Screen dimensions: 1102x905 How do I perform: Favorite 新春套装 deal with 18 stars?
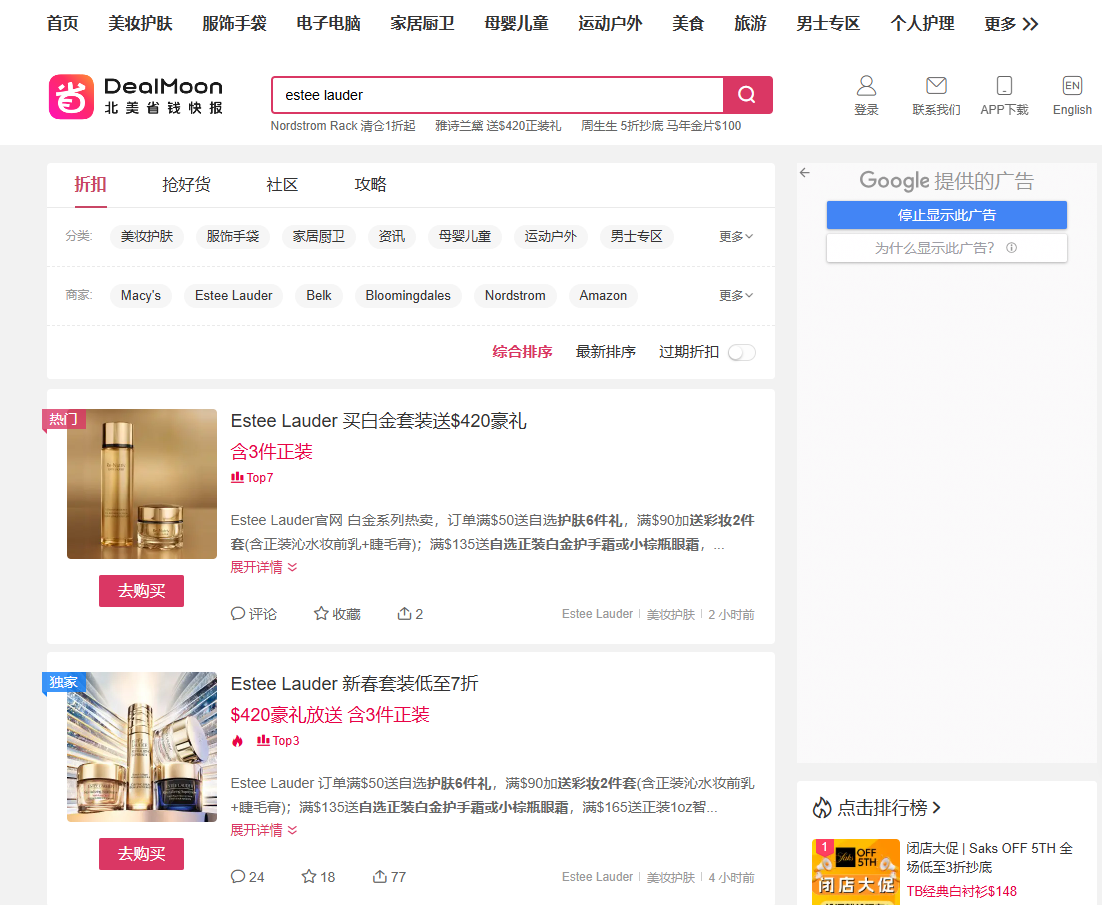coord(318,876)
